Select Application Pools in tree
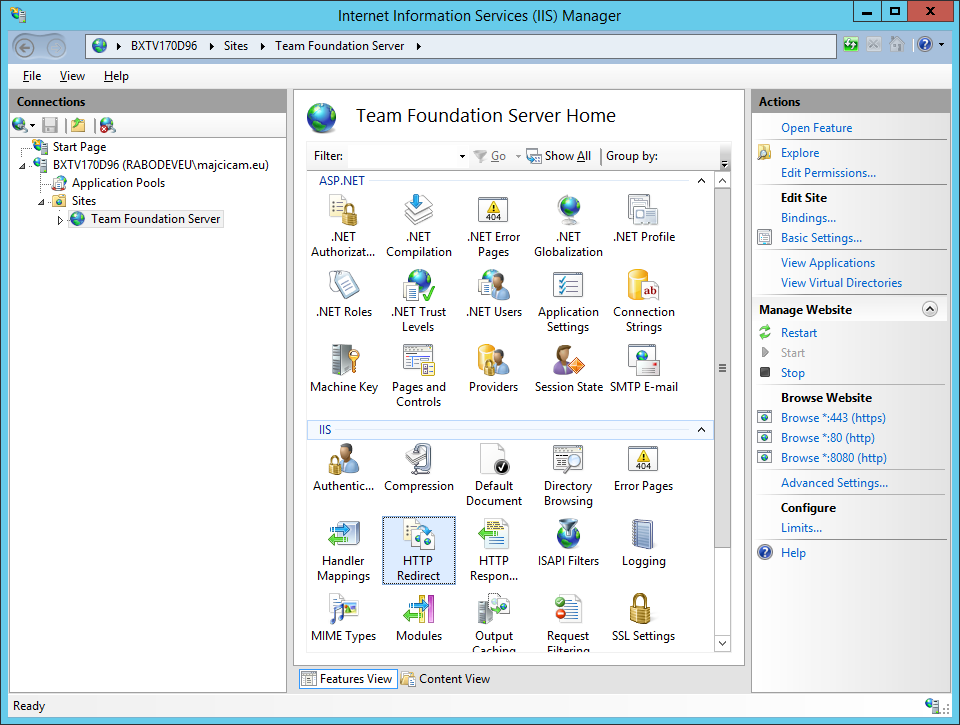This screenshot has width=960, height=725. click(118, 182)
